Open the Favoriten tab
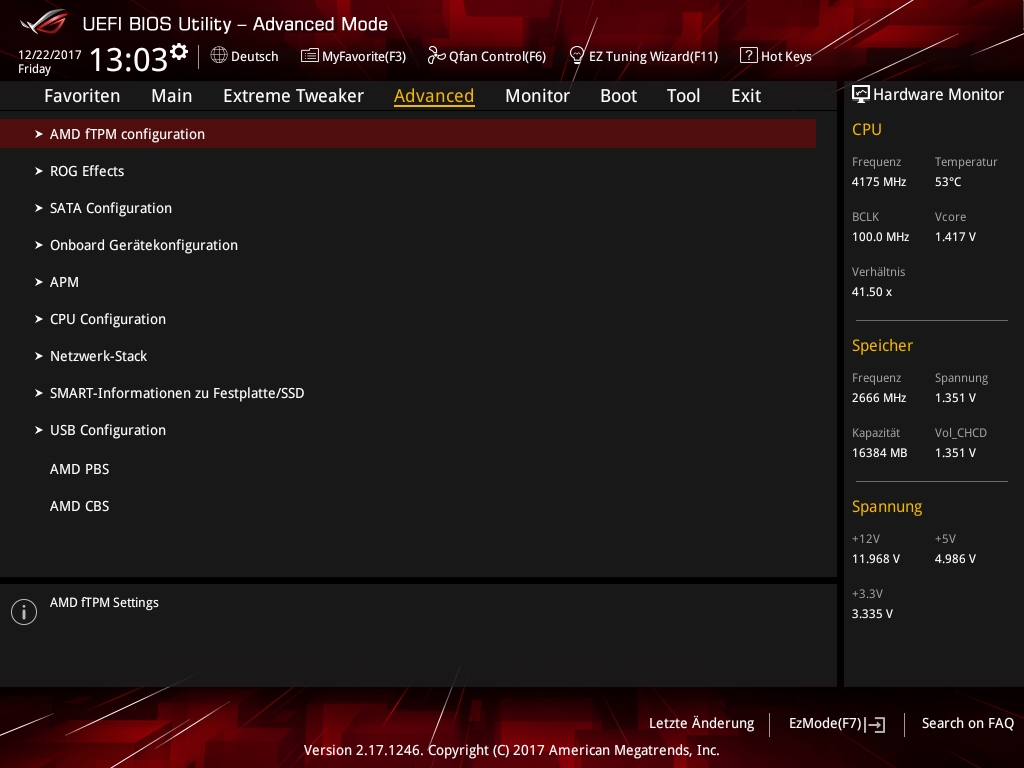Image resolution: width=1024 pixels, height=768 pixels. point(82,96)
